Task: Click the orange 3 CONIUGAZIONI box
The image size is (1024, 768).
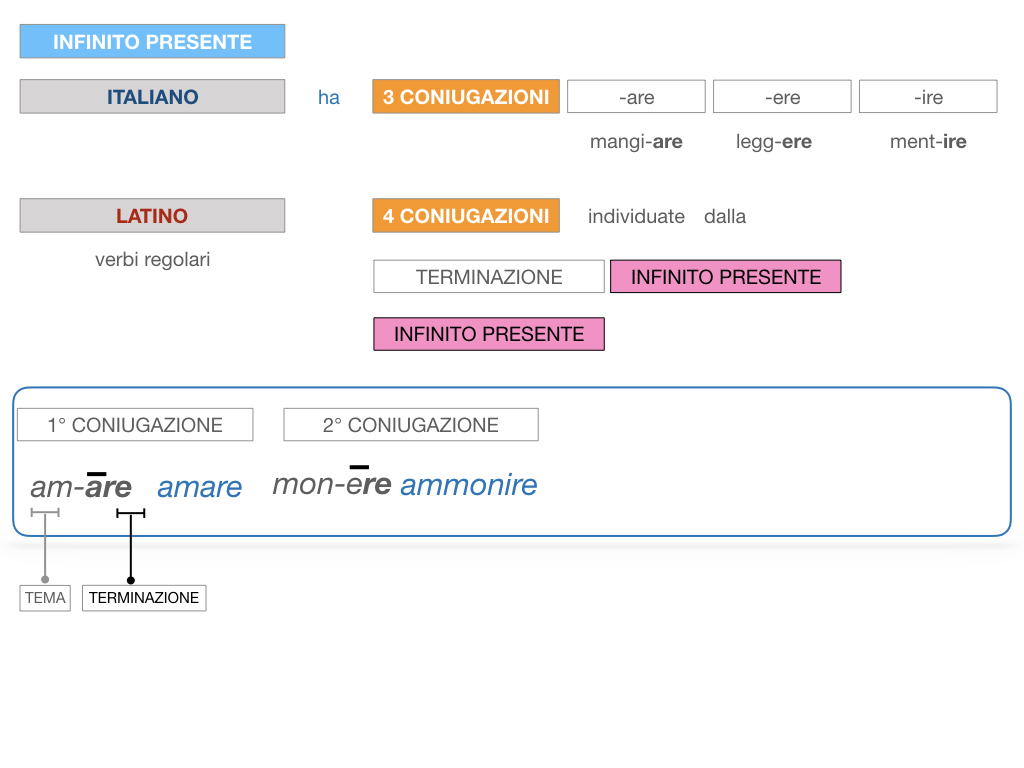Action: point(466,97)
